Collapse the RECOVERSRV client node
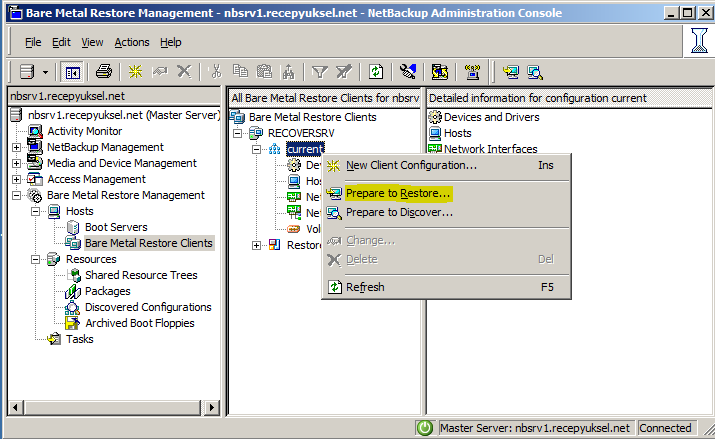The width and height of the screenshot is (715, 439). click(237, 134)
